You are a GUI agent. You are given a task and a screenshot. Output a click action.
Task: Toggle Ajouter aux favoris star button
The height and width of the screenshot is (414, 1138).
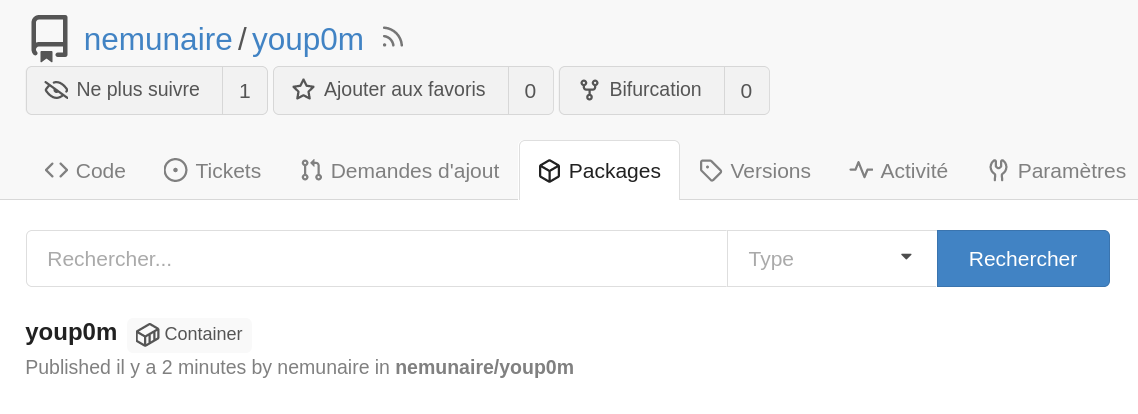(x=391, y=90)
